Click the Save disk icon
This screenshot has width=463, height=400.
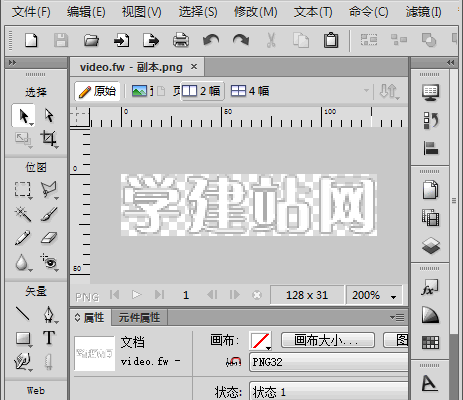pos(61,40)
